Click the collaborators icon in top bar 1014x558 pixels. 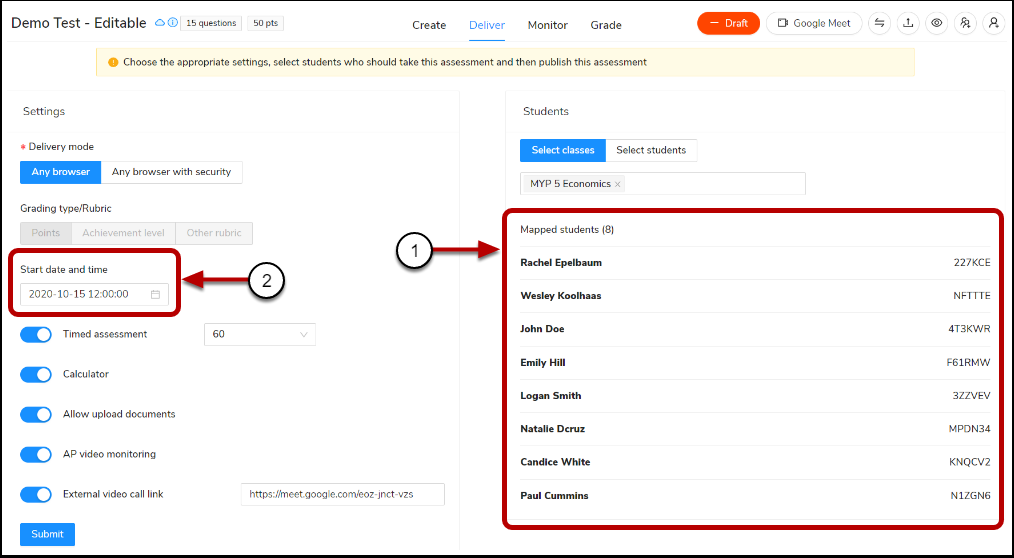tap(965, 23)
